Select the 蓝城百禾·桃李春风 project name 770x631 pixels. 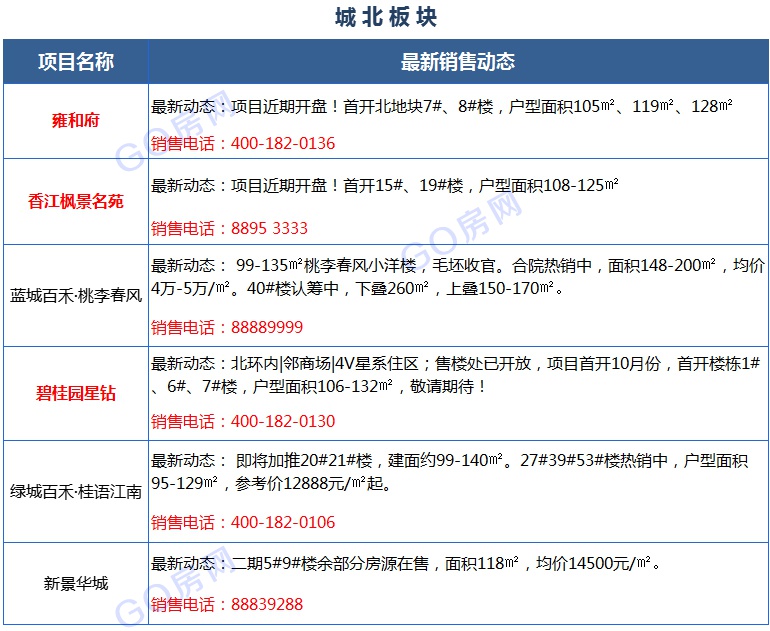point(76,296)
